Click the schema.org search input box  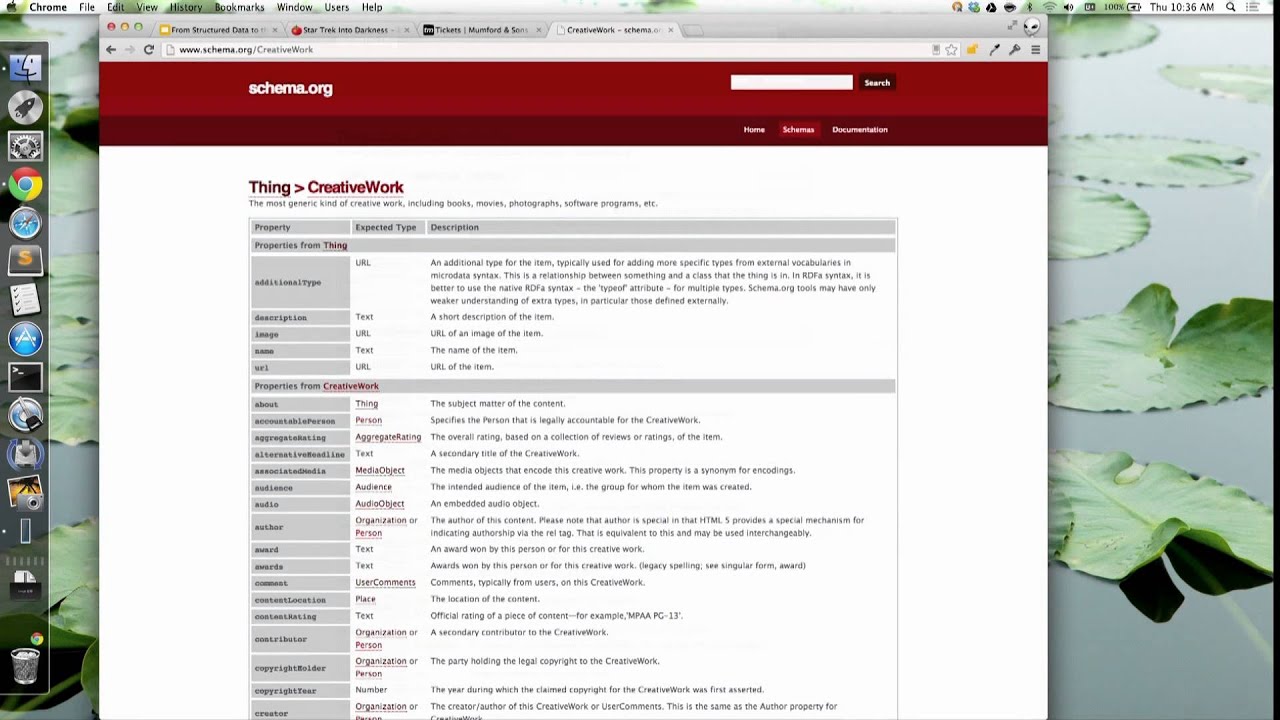click(x=791, y=82)
